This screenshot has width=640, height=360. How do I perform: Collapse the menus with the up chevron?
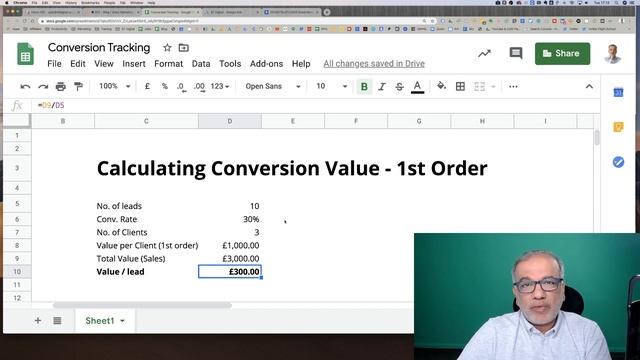[x=589, y=87]
